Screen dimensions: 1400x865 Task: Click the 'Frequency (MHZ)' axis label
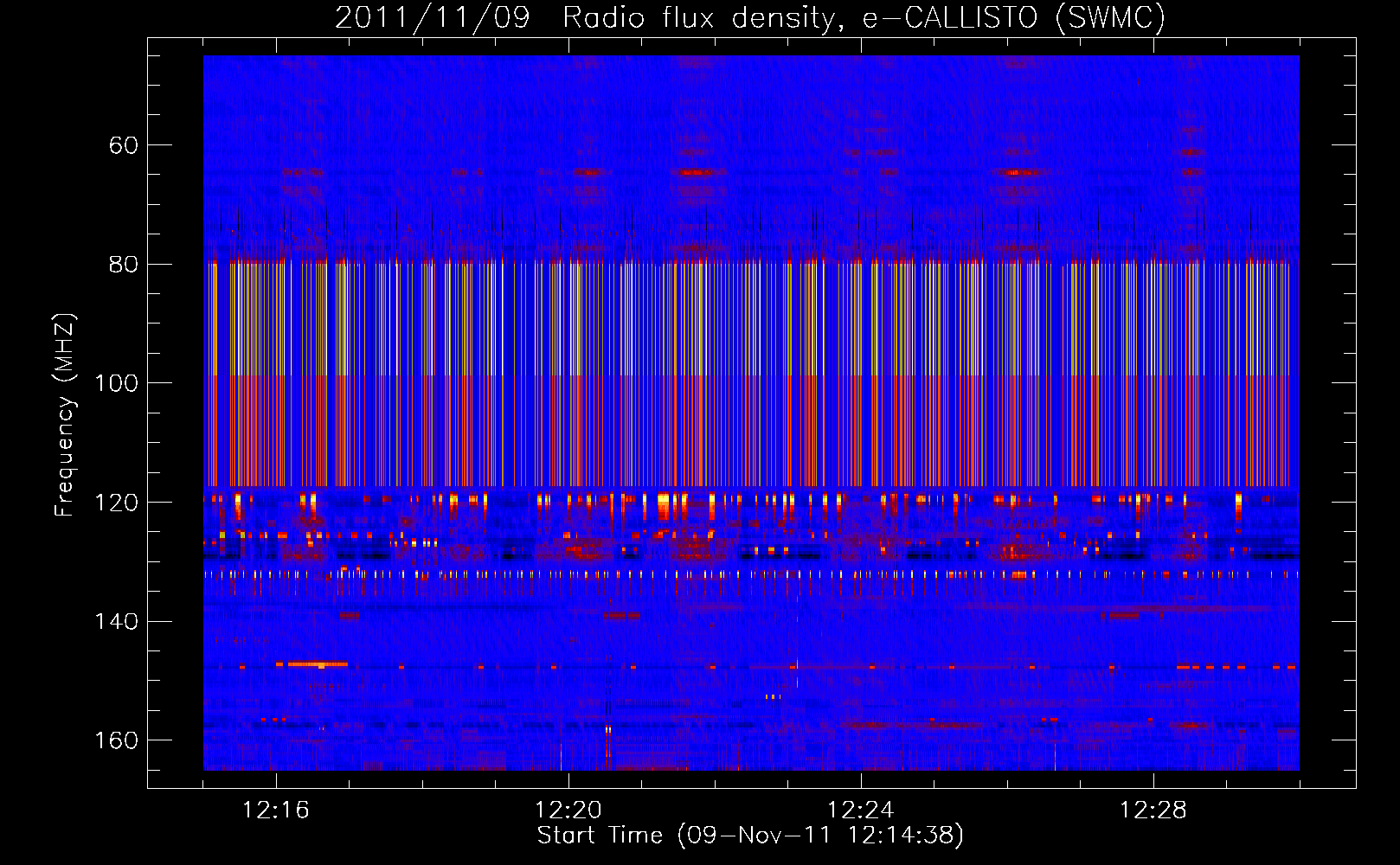65,415
